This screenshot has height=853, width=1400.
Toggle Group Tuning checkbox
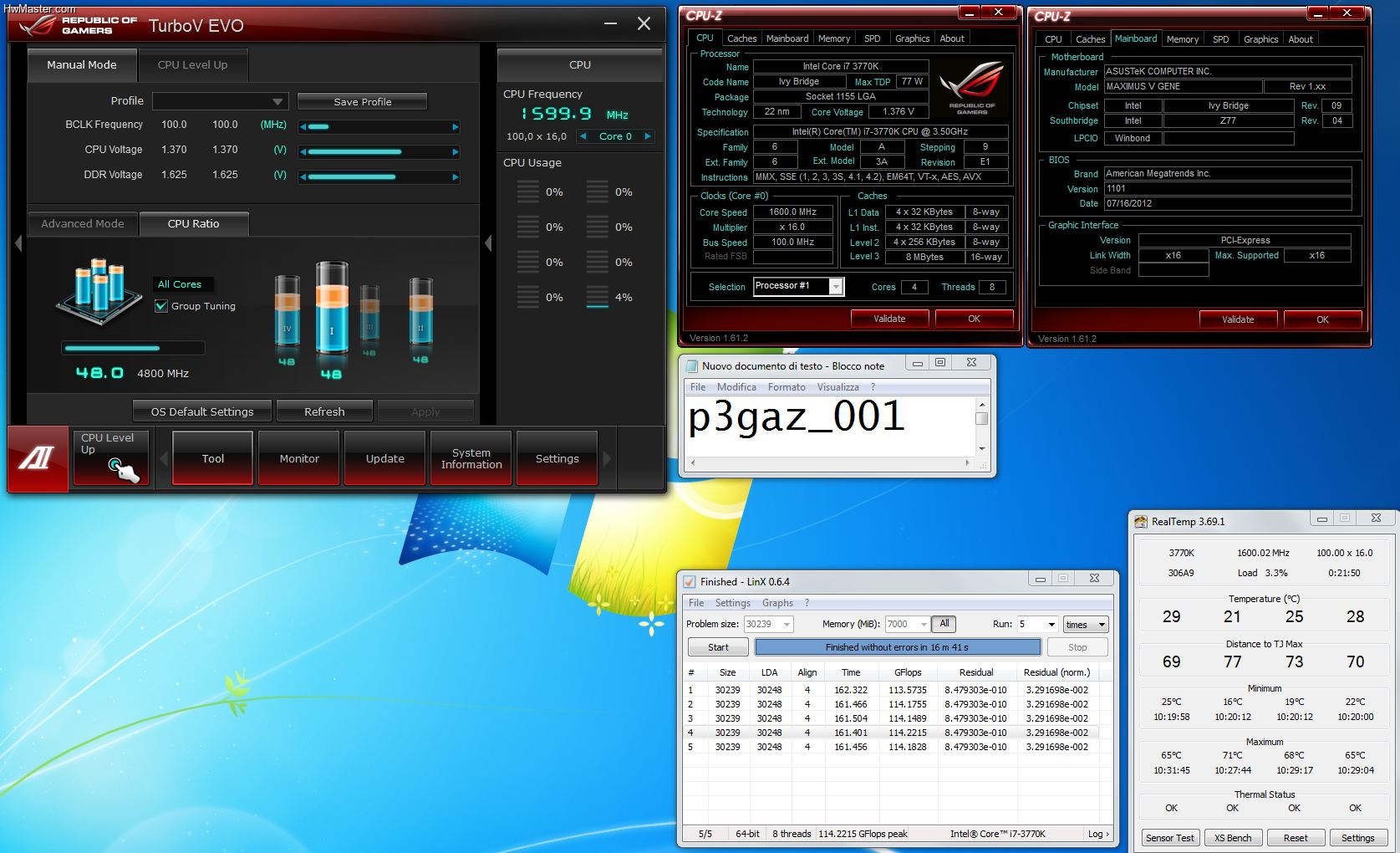[161, 306]
